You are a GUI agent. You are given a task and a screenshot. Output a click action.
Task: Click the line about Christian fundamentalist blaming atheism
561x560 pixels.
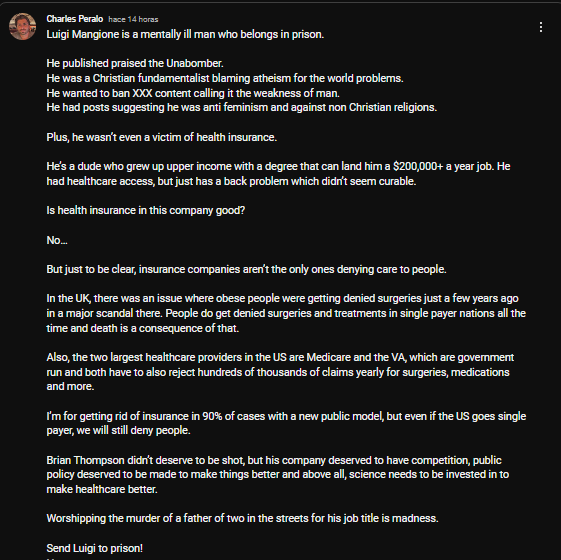pos(225,78)
